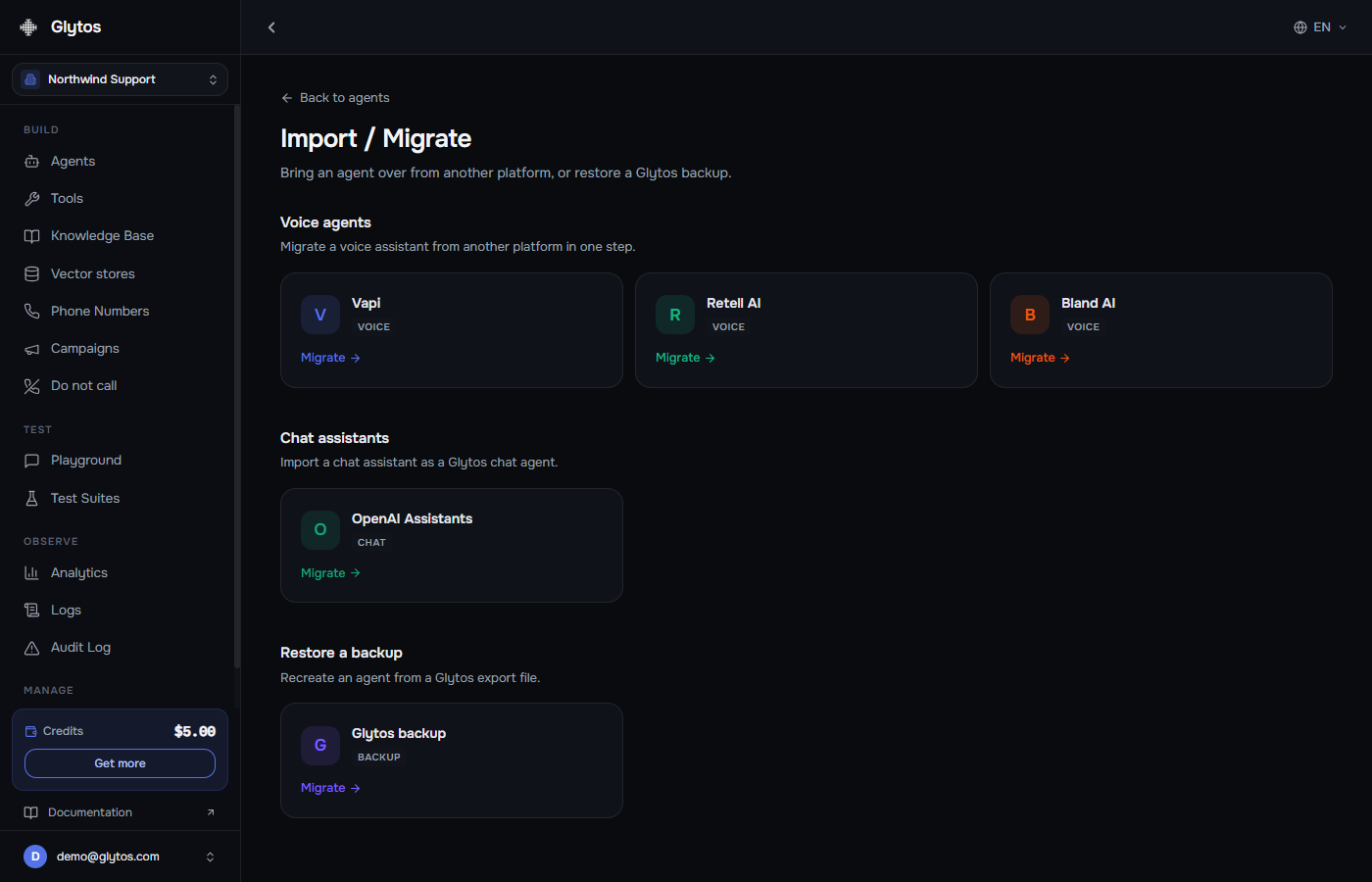Viewport: 1372px width, 882px height.
Task: Click the Voice agents section heading
Action: coord(325,222)
